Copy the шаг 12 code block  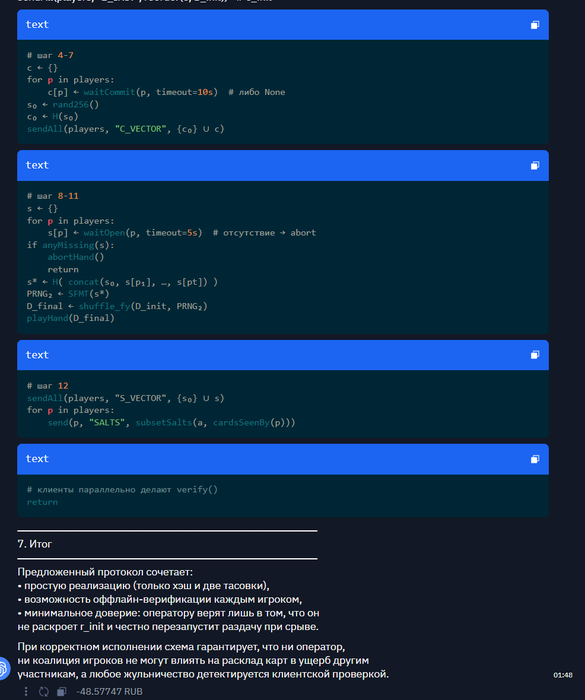coord(535,355)
